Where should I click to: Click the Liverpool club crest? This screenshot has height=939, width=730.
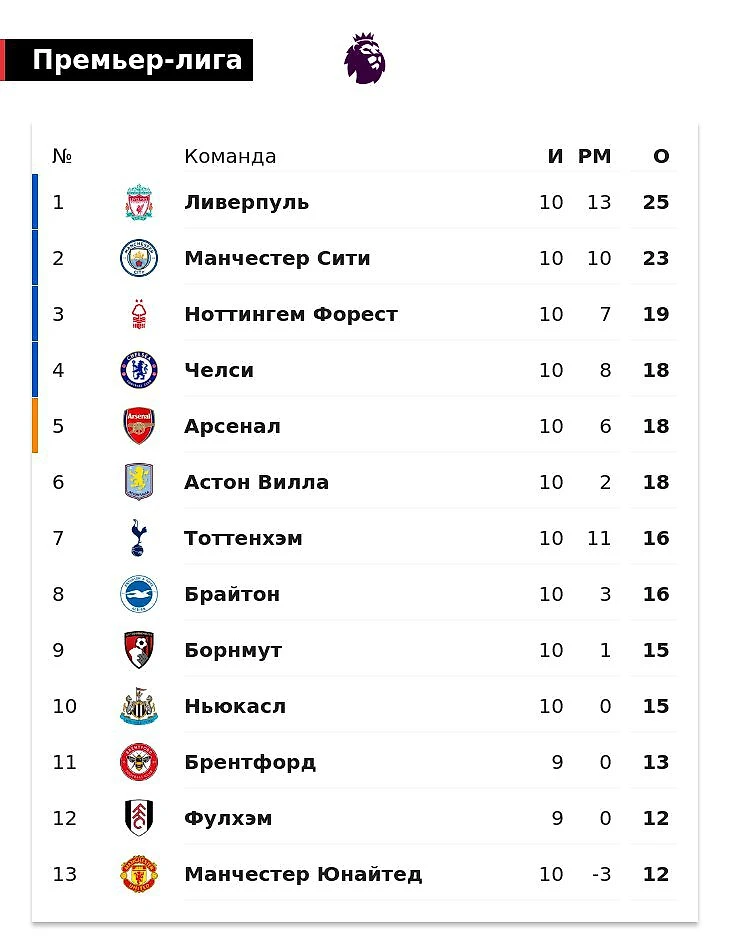[139, 202]
